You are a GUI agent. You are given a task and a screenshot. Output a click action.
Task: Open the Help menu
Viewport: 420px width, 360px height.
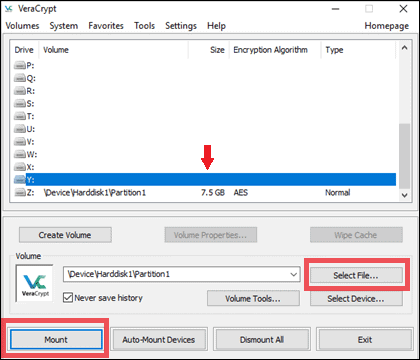(x=216, y=26)
